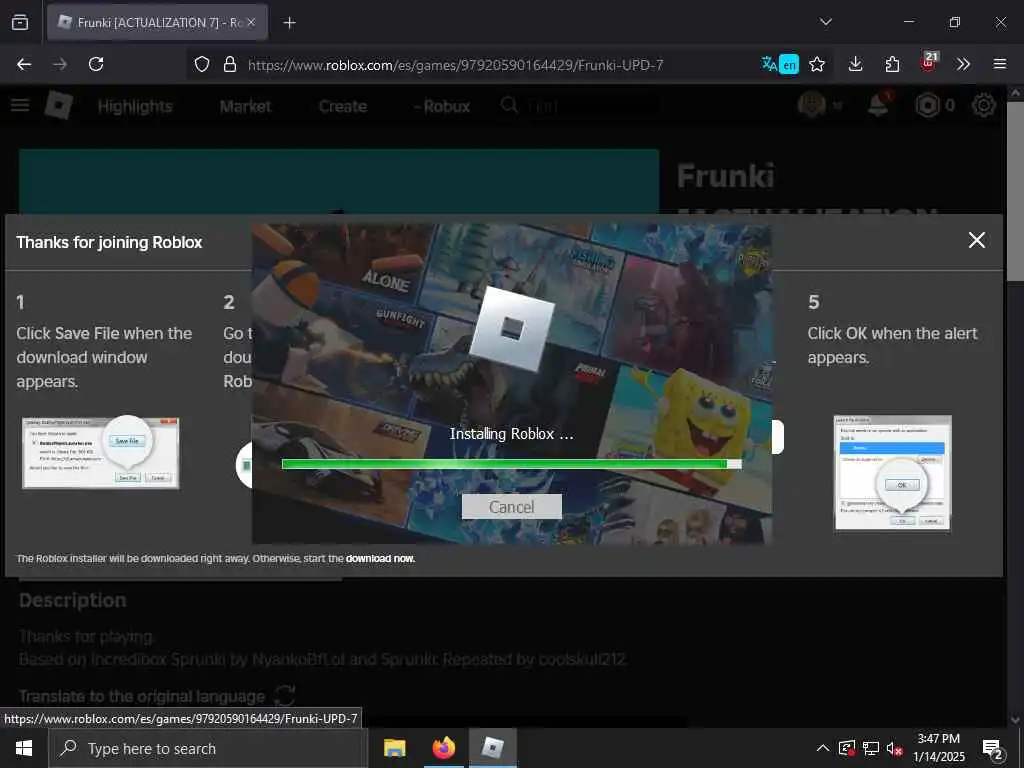Screen dimensions: 1024x768
Task: Open the Highlights nav item
Action: [x=135, y=106]
